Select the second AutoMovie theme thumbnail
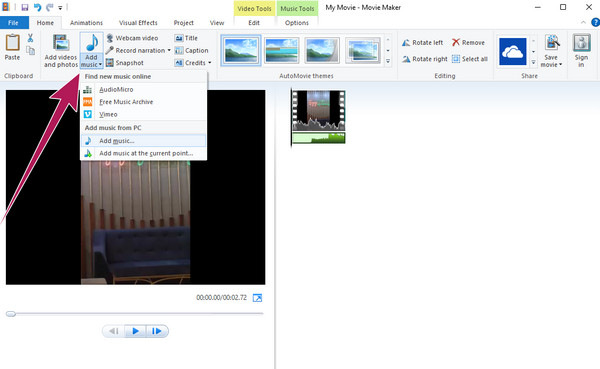Image resolution: width=600 pixels, height=369 pixels. (282, 50)
